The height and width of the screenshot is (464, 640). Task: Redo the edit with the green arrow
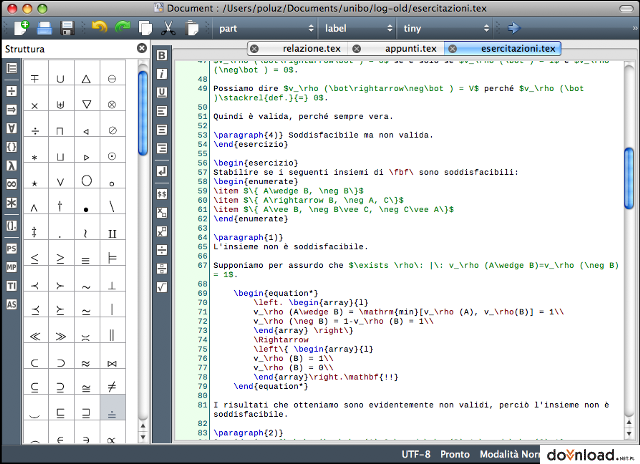click(x=122, y=28)
